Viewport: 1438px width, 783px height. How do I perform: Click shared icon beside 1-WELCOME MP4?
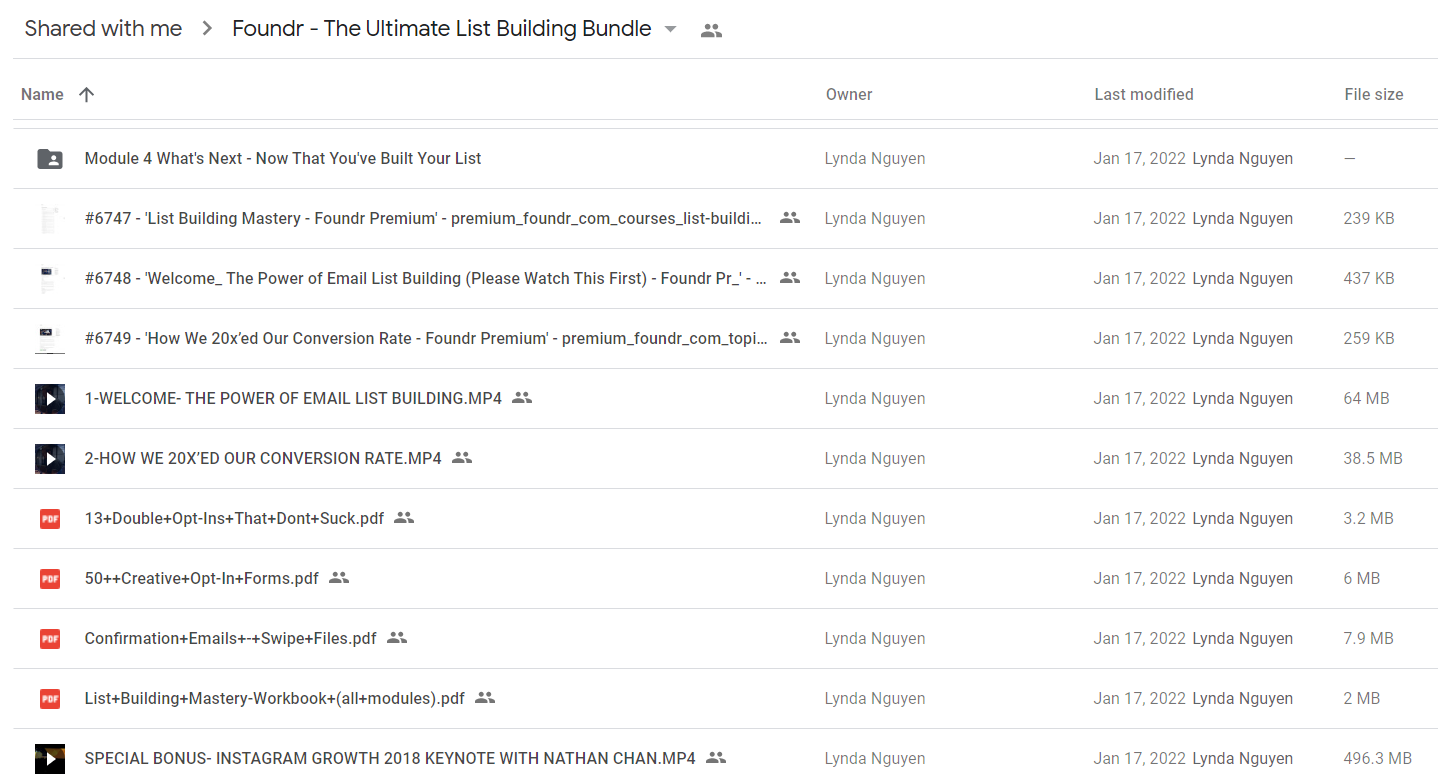(522, 397)
